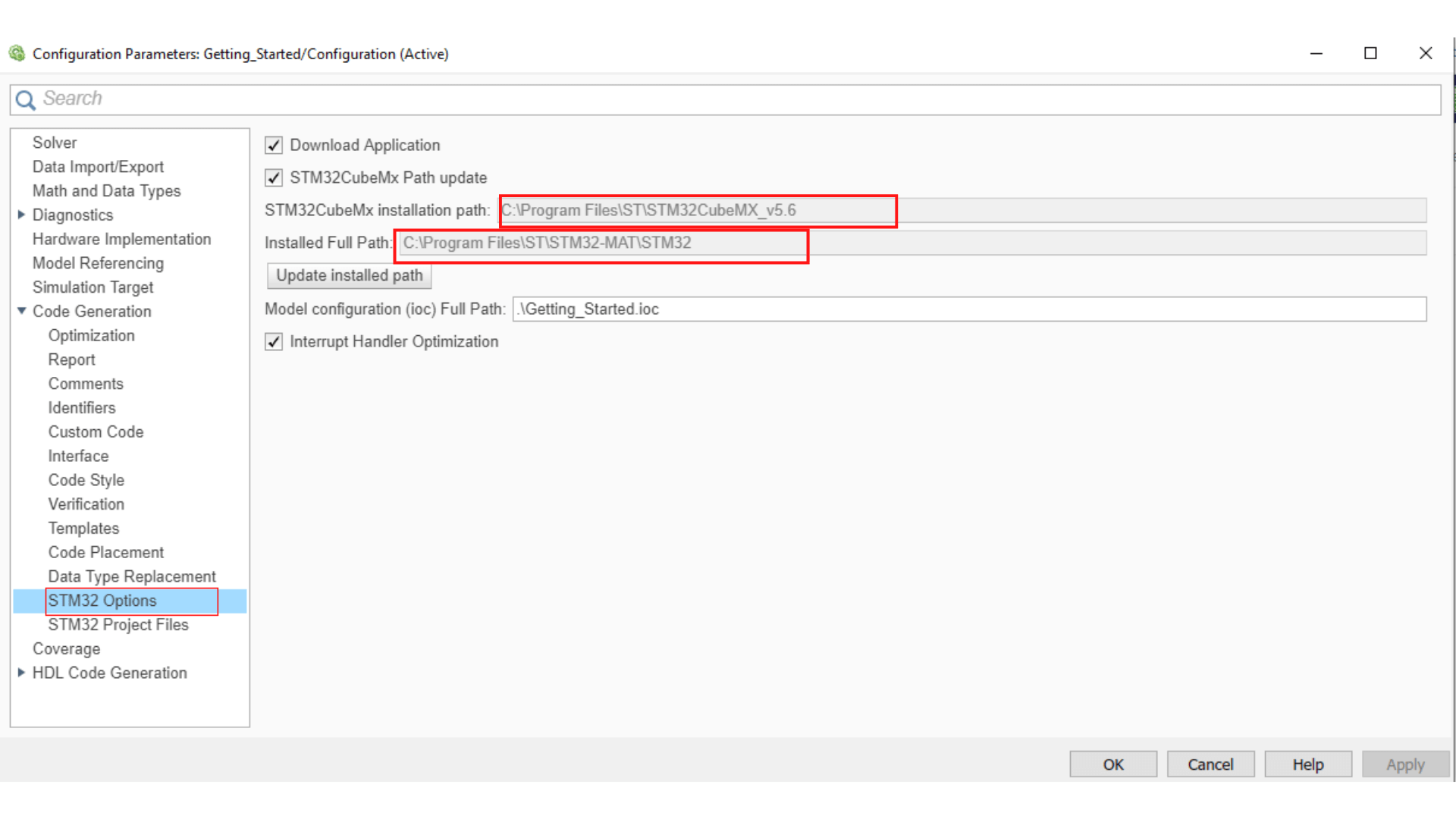Select STM32 Options in the tree
Screen dimensions: 1456x819
pyautogui.click(x=102, y=601)
